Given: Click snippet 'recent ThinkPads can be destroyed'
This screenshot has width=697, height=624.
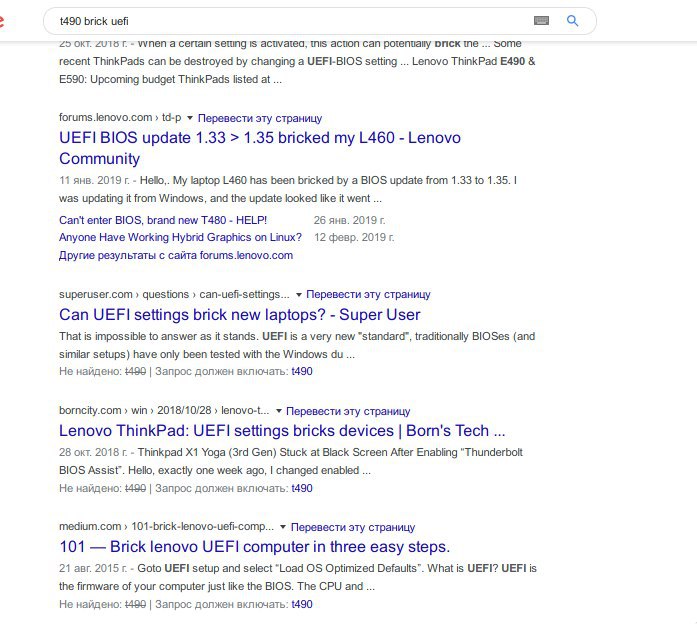Looking at the screenshot, I should [x=297, y=61].
